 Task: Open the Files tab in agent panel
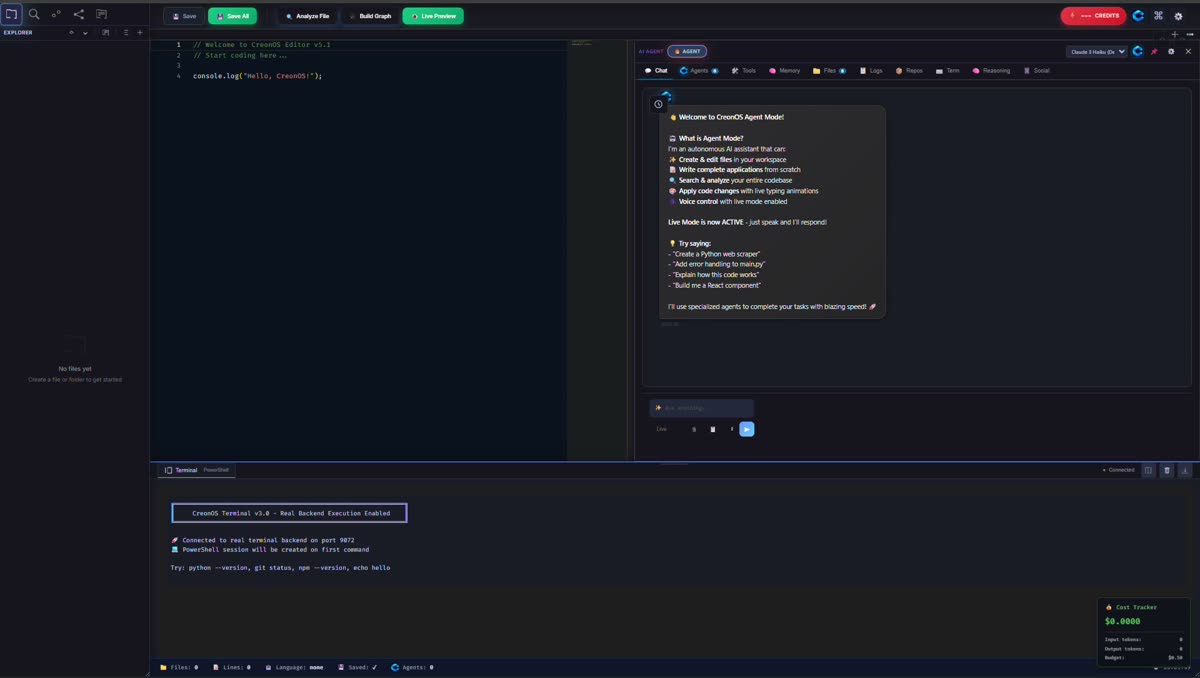pos(830,71)
